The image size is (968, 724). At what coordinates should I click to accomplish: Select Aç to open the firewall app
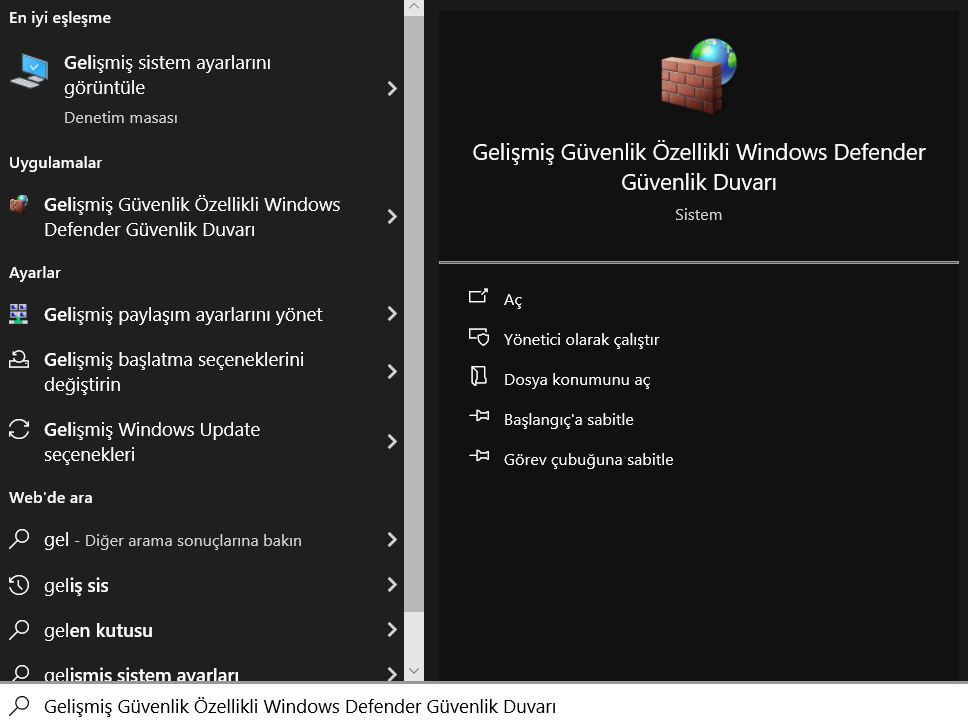click(512, 300)
